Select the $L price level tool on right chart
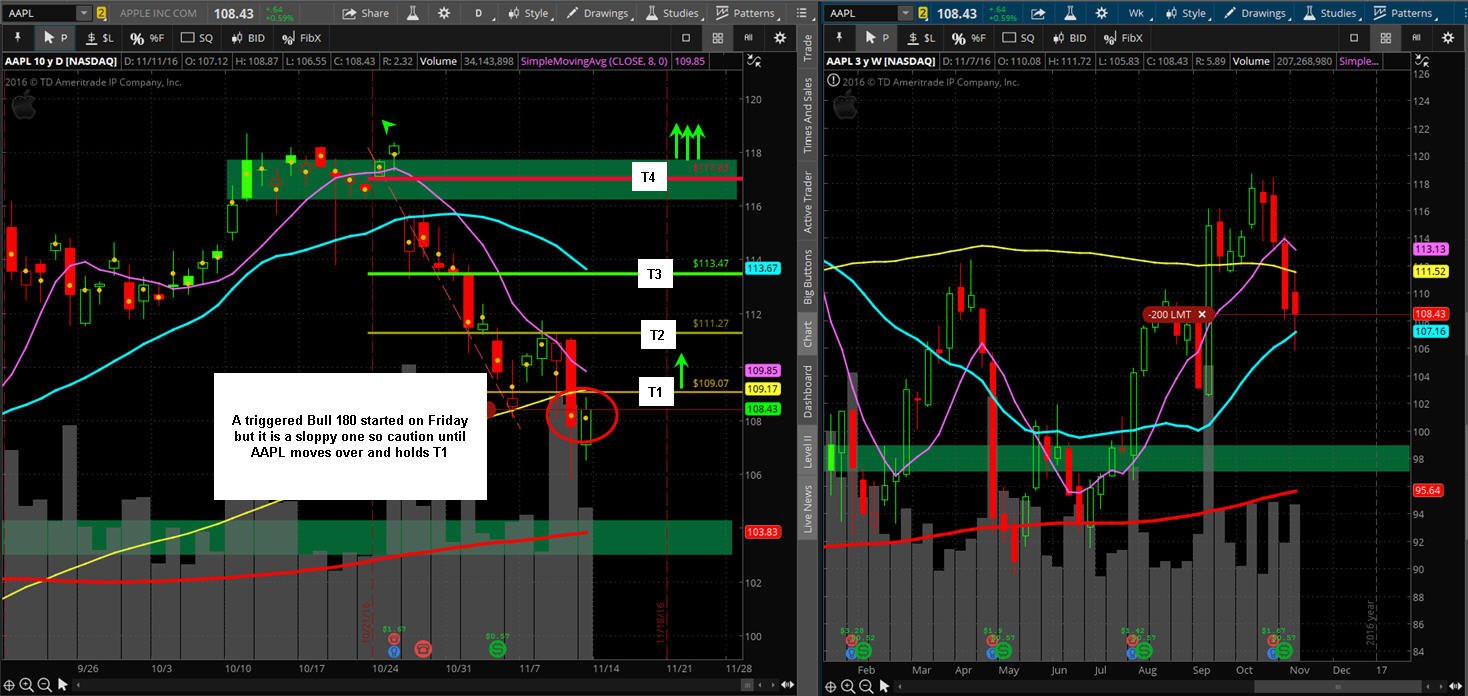Screen dimensions: 1468x696 click(x=921, y=37)
